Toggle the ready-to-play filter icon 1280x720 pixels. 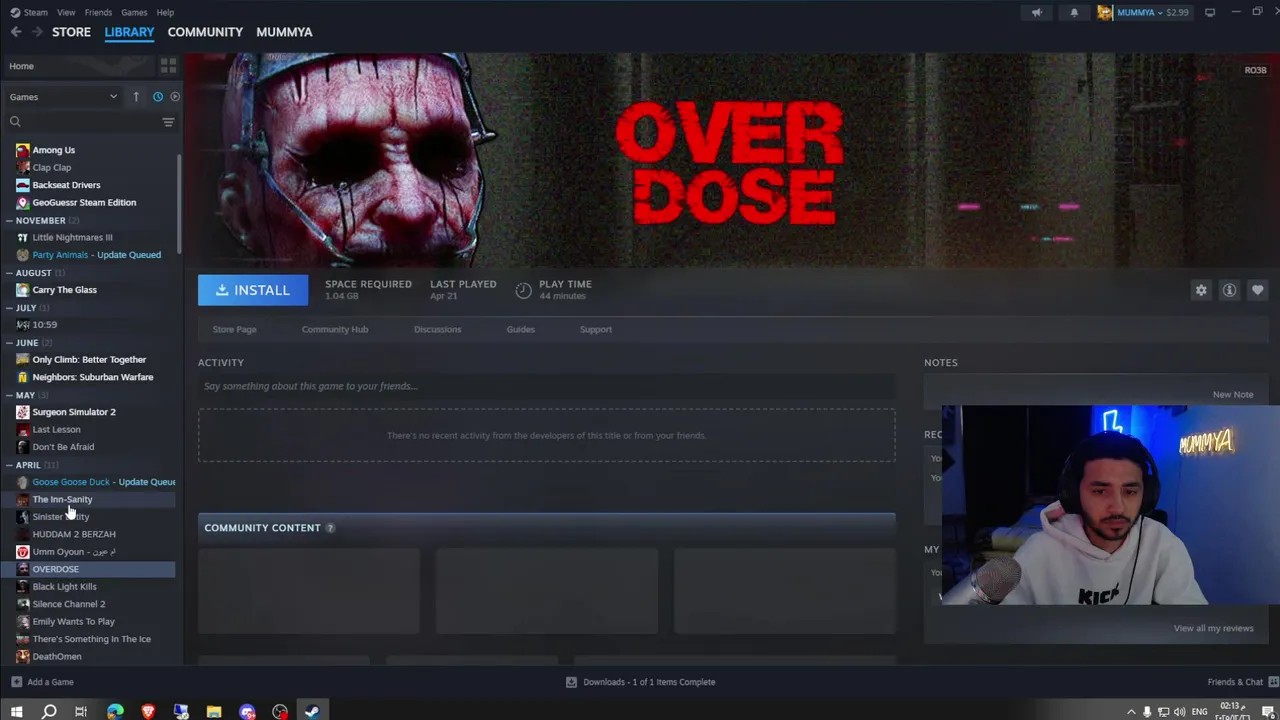tap(175, 97)
